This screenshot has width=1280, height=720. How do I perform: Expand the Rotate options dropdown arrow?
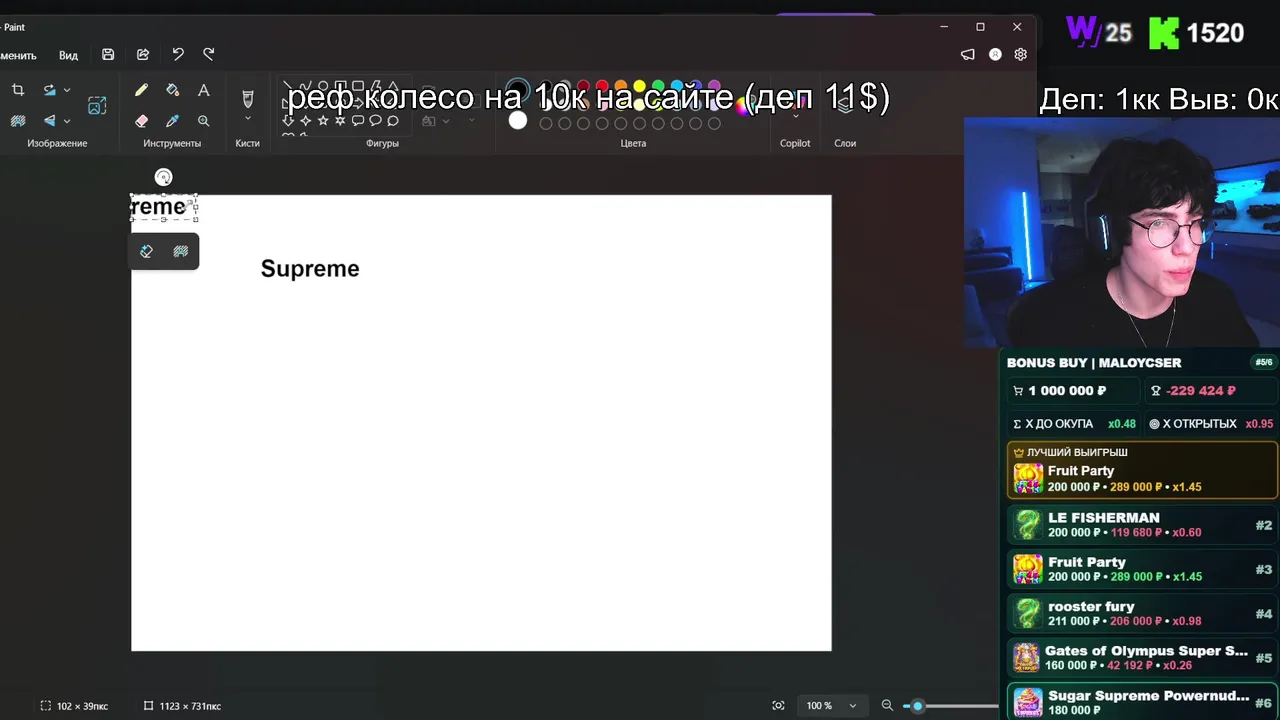pos(67,90)
